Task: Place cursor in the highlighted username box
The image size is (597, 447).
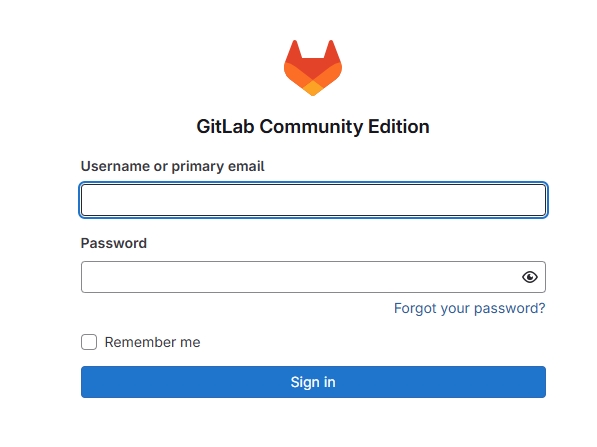Action: click(313, 200)
